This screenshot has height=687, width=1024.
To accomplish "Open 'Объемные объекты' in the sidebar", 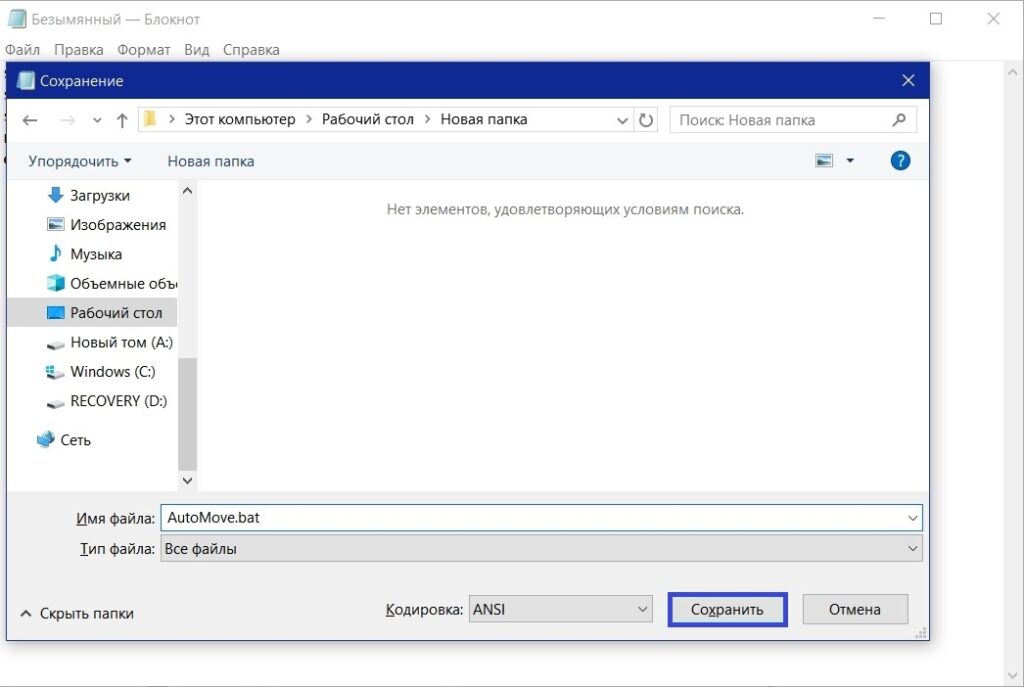I will tap(123, 283).
